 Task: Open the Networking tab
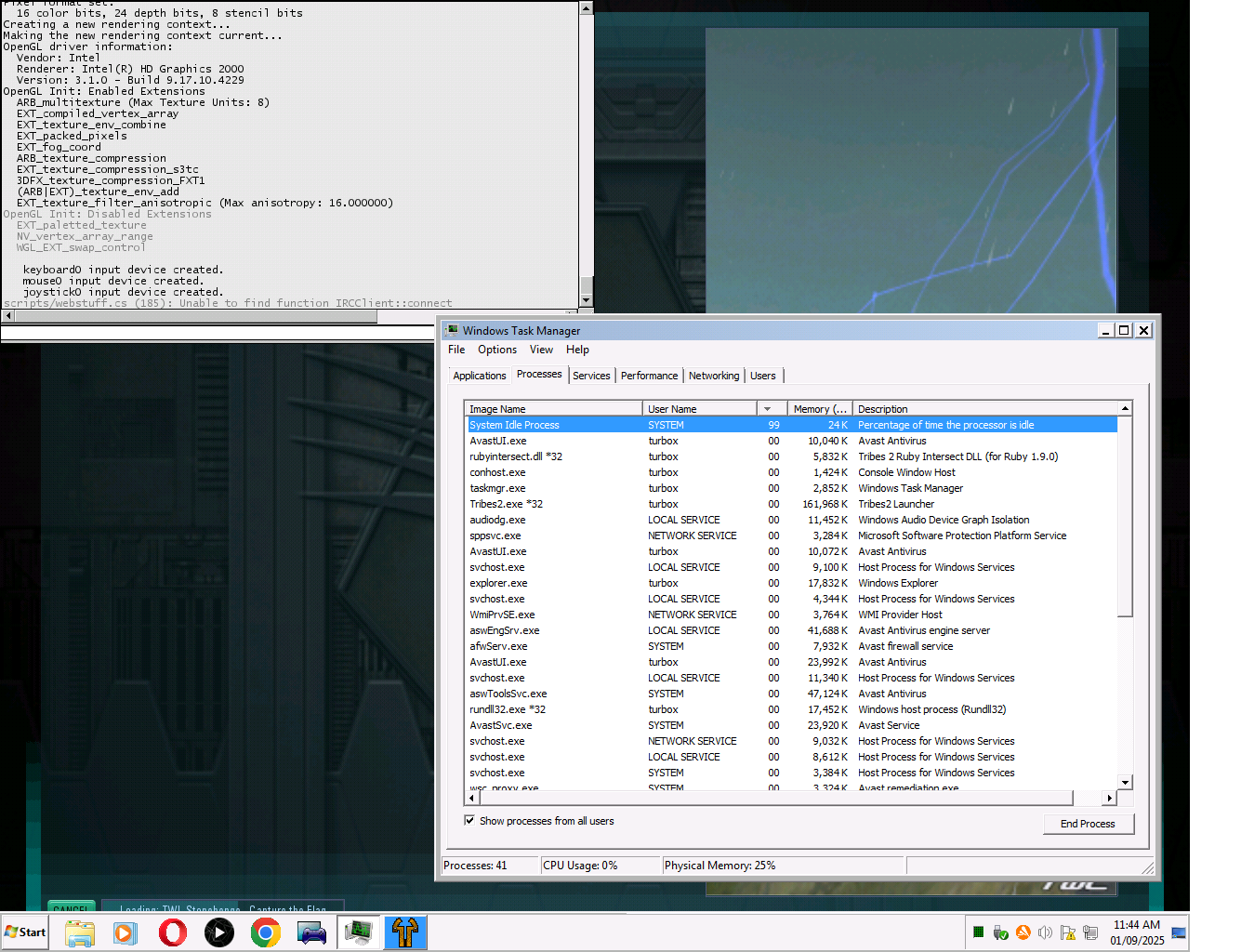[714, 376]
